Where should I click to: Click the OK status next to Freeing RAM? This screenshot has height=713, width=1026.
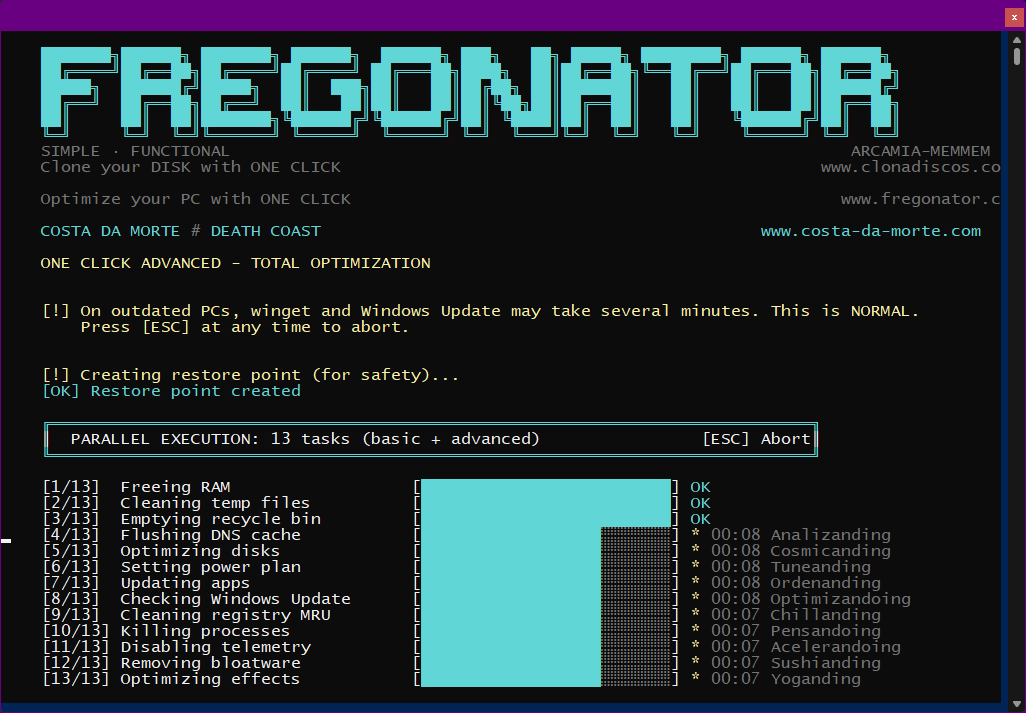700,487
